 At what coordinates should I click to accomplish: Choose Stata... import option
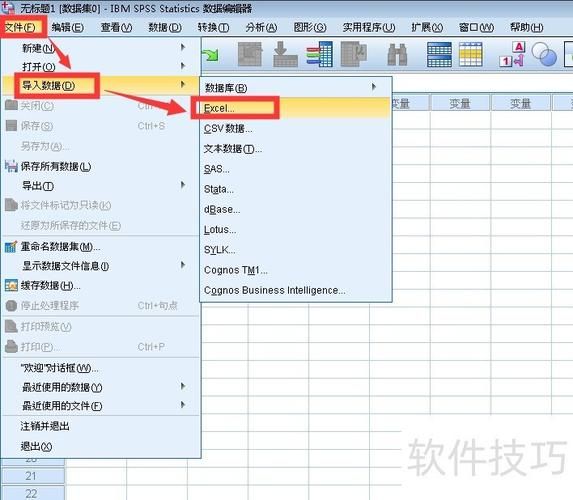point(296,189)
